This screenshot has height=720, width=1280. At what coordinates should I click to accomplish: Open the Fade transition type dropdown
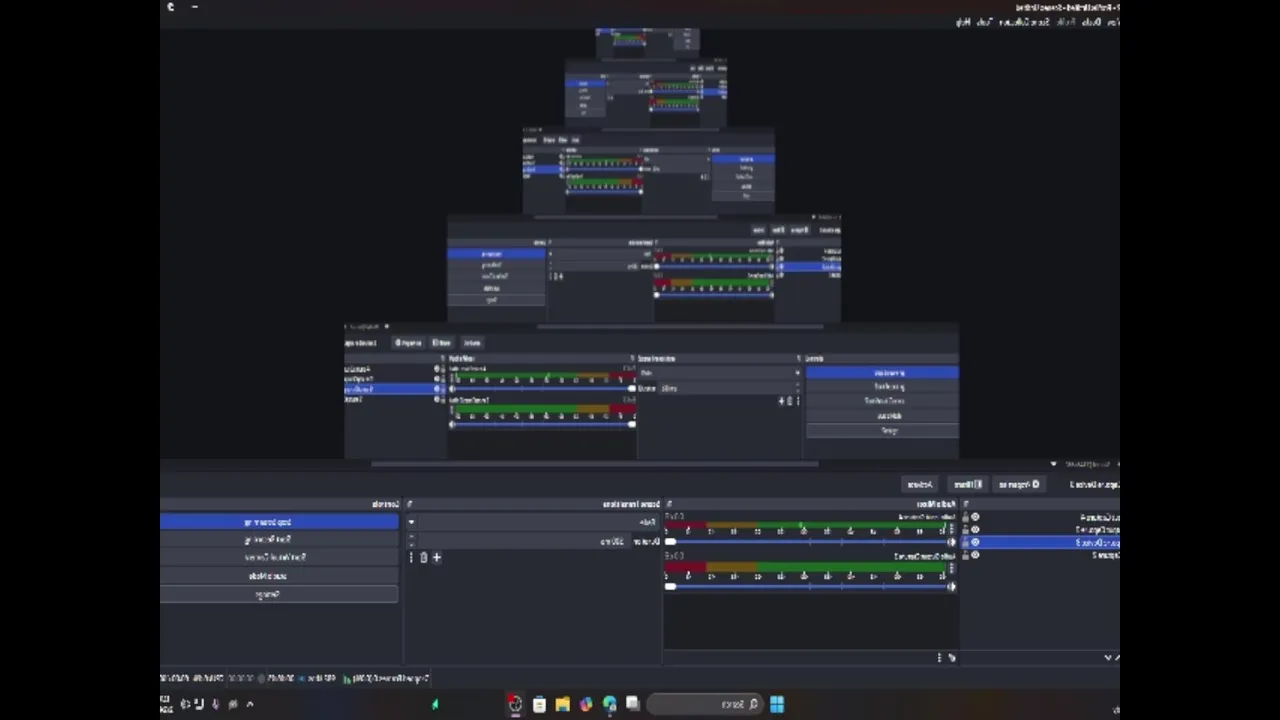pos(533,522)
